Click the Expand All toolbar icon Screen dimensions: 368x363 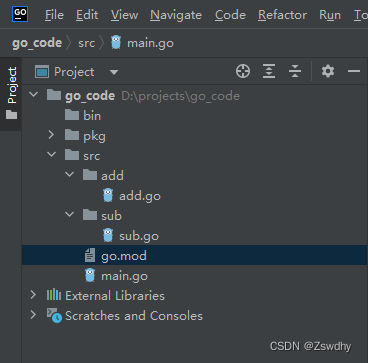tap(269, 71)
